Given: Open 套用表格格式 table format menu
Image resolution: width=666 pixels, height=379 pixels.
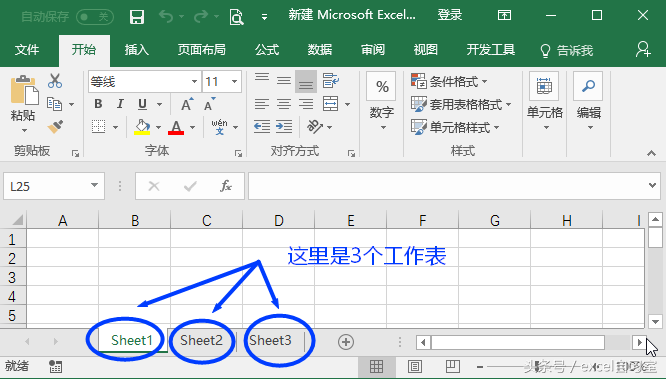Looking at the screenshot, I should tap(461, 104).
